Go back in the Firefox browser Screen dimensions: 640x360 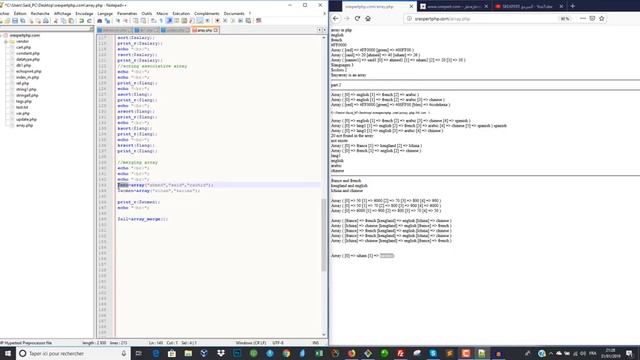click(336, 18)
